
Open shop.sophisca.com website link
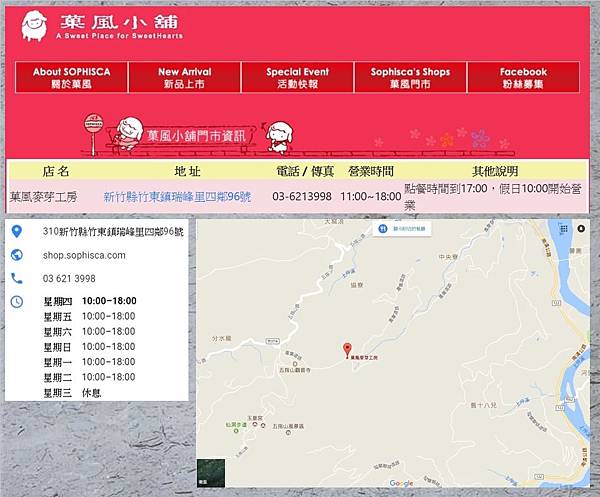pyautogui.click(x=84, y=255)
